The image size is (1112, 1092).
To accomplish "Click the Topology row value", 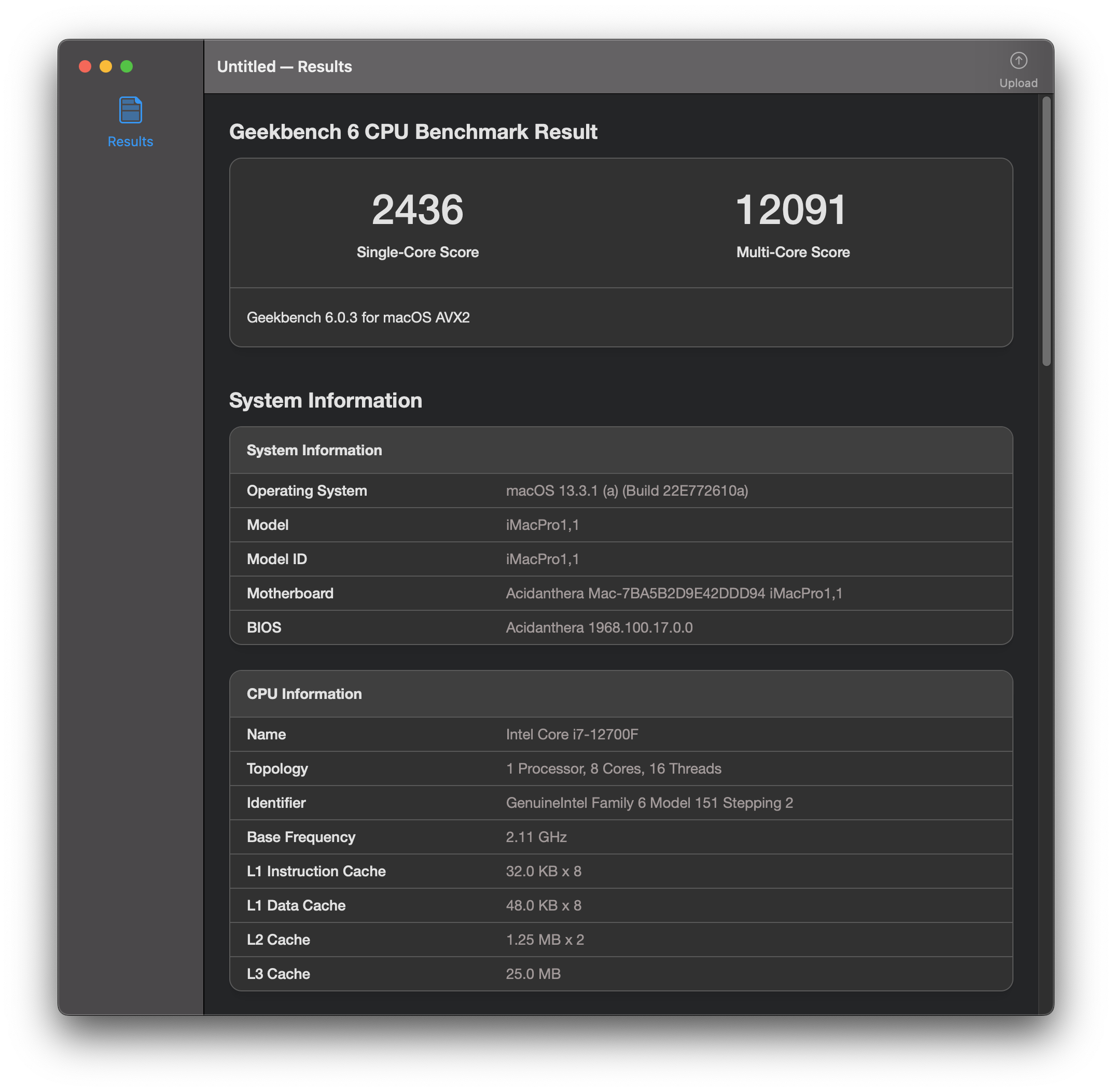I will [613, 768].
